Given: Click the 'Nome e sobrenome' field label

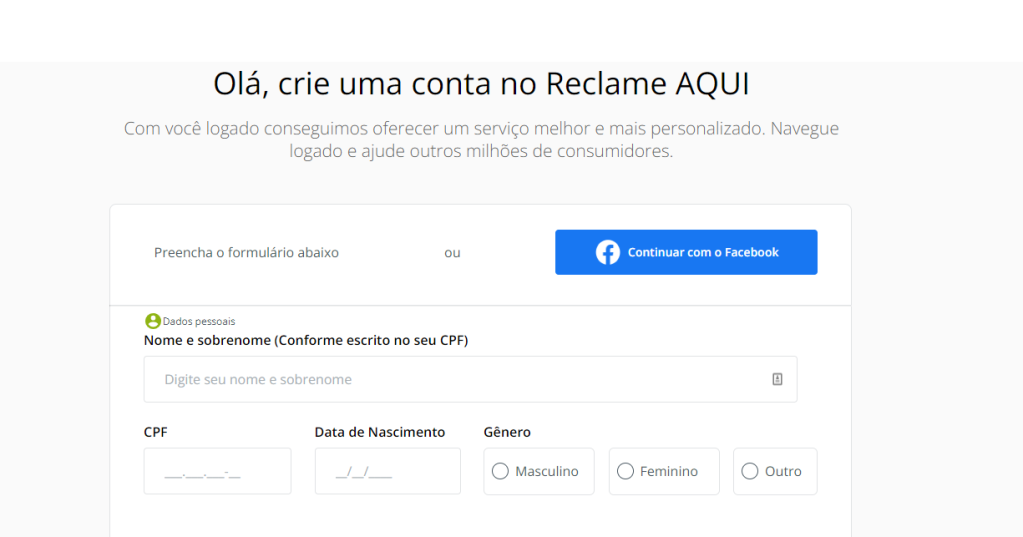Looking at the screenshot, I should point(306,340).
